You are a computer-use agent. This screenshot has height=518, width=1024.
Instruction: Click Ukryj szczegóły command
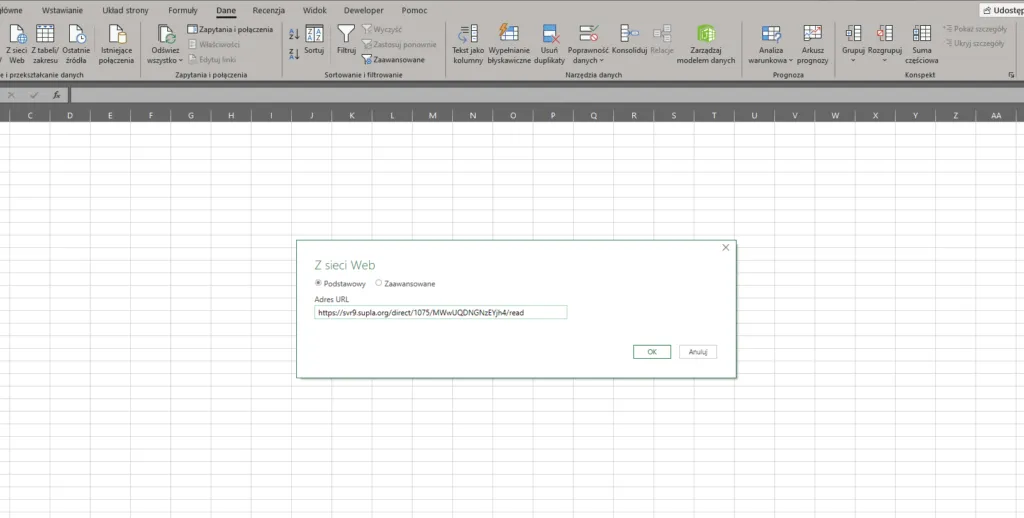[x=974, y=43]
